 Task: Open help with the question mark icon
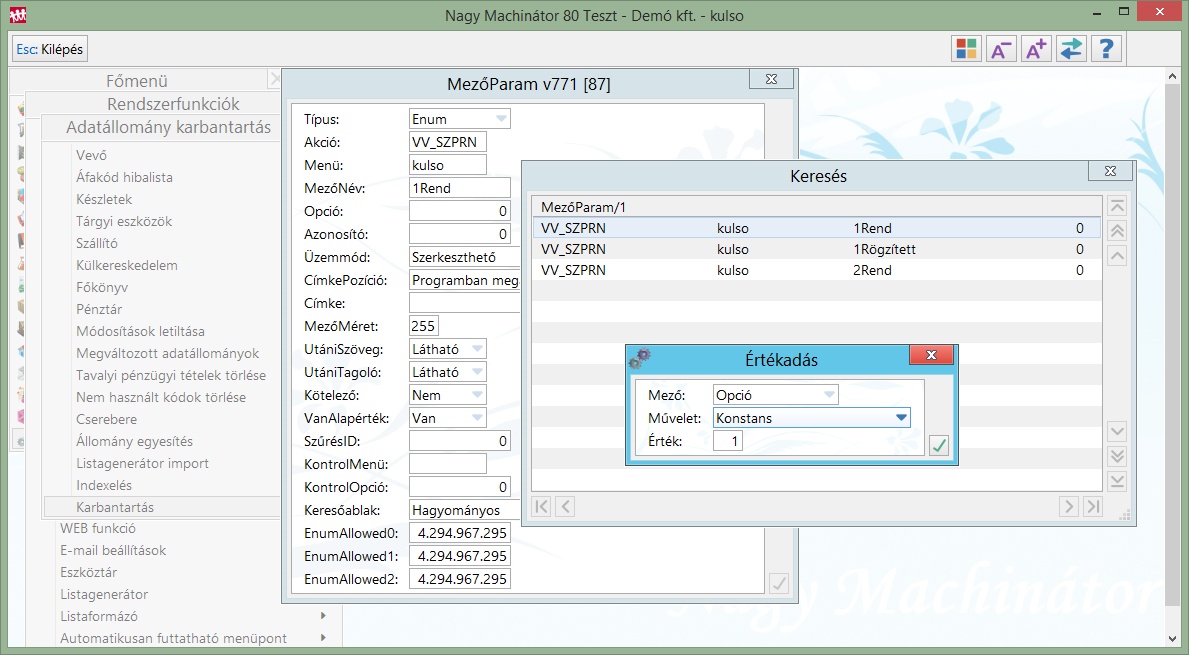click(1105, 49)
